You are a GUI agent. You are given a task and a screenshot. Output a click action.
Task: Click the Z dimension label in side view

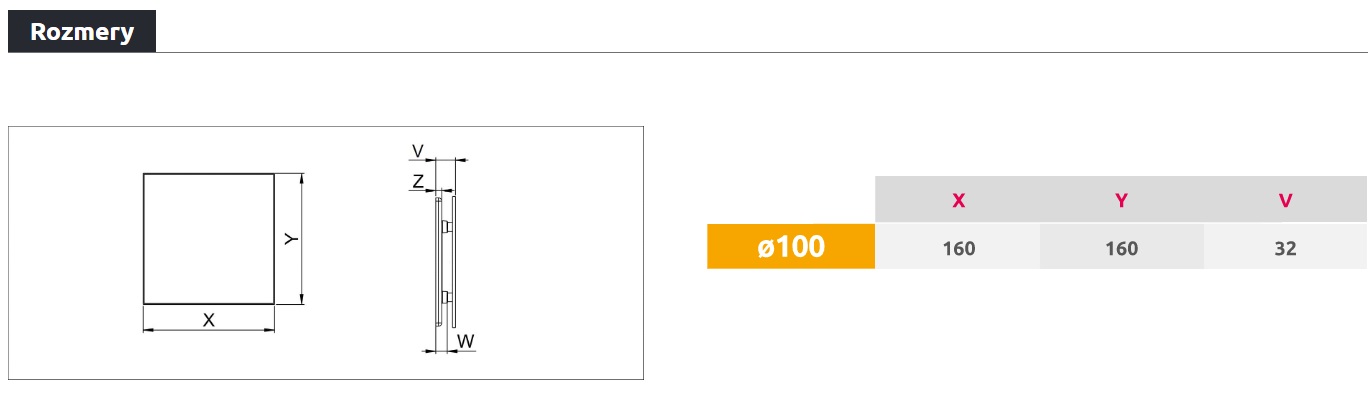(418, 181)
